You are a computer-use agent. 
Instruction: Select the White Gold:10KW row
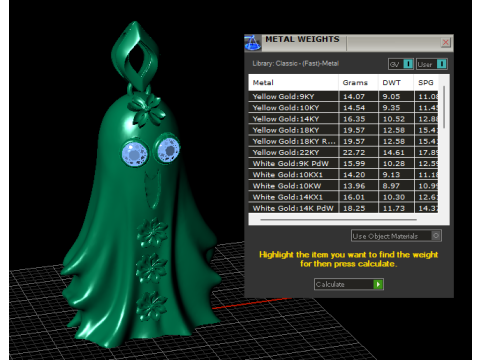[343, 186]
